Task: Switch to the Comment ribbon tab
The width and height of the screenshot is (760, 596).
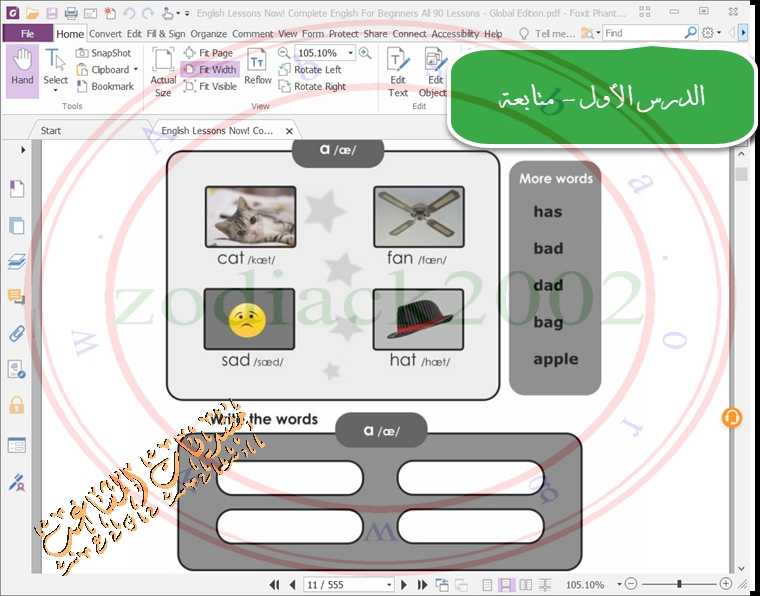Action: (253, 33)
